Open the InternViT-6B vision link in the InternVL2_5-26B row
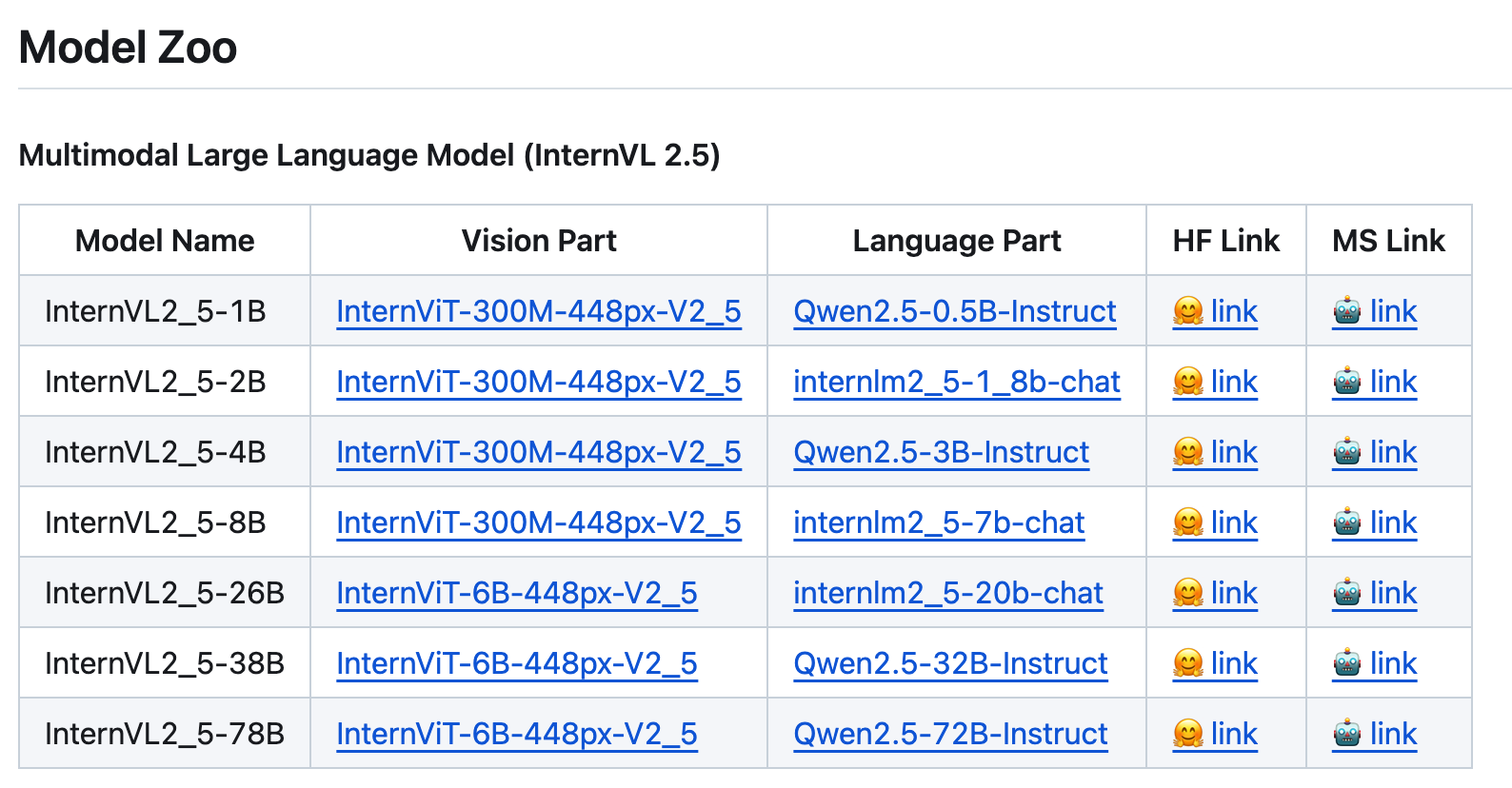Image resolution: width=1512 pixels, height=788 pixels. tap(516, 593)
